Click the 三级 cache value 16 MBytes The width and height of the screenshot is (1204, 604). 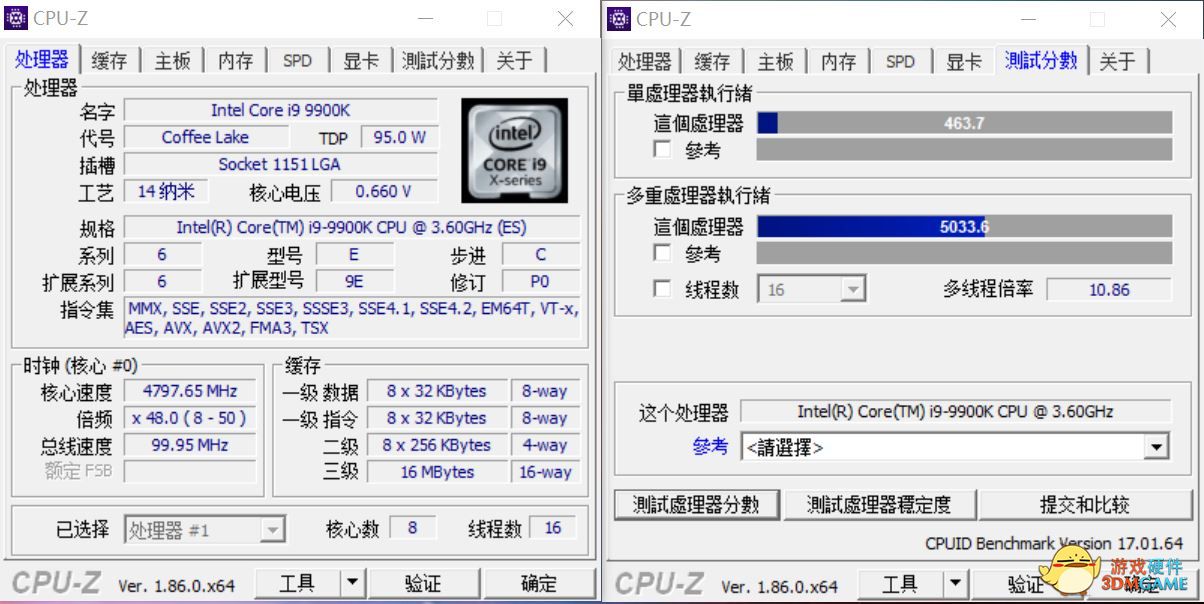437,472
